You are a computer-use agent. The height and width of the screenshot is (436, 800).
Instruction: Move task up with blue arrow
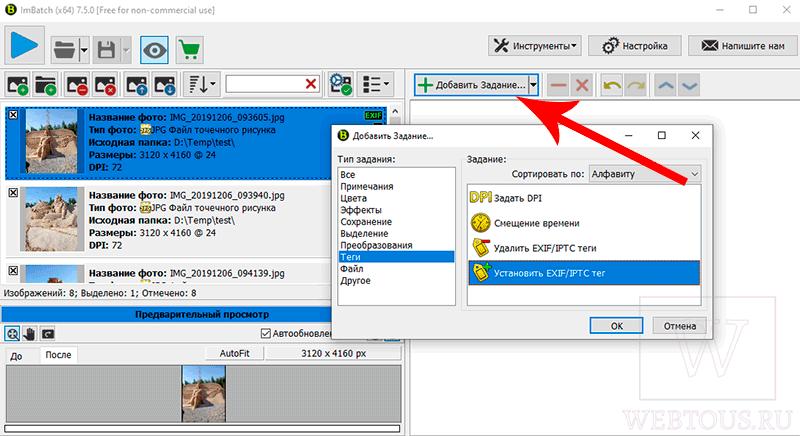[x=665, y=85]
